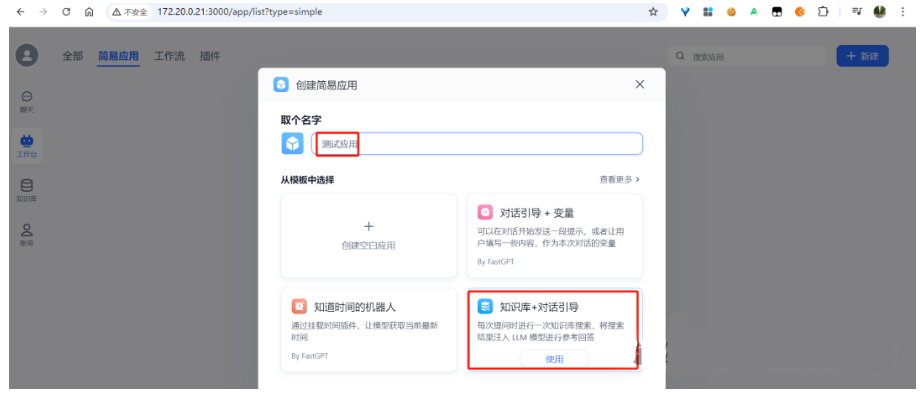Click the 对话引导 + 变量 template icon
This screenshot has height=397, width=924.
click(x=484, y=212)
